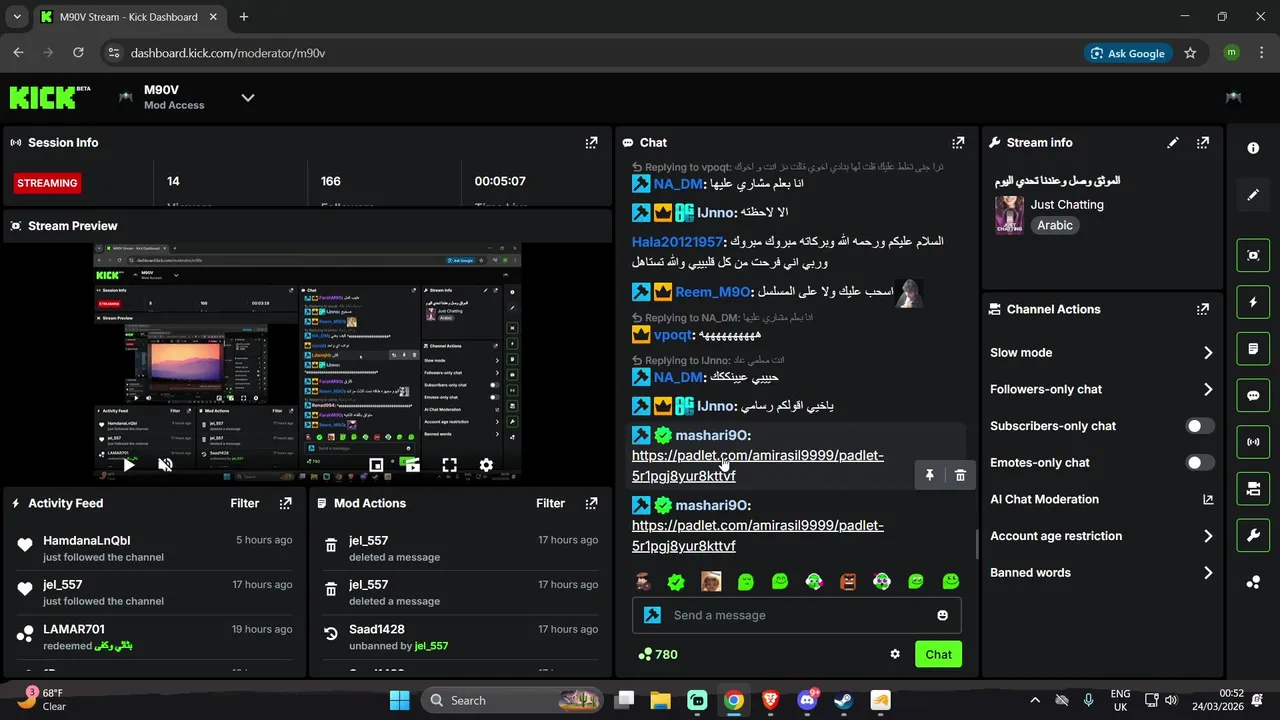Click the KICK logo
1280x720 pixels.
pos(44,97)
